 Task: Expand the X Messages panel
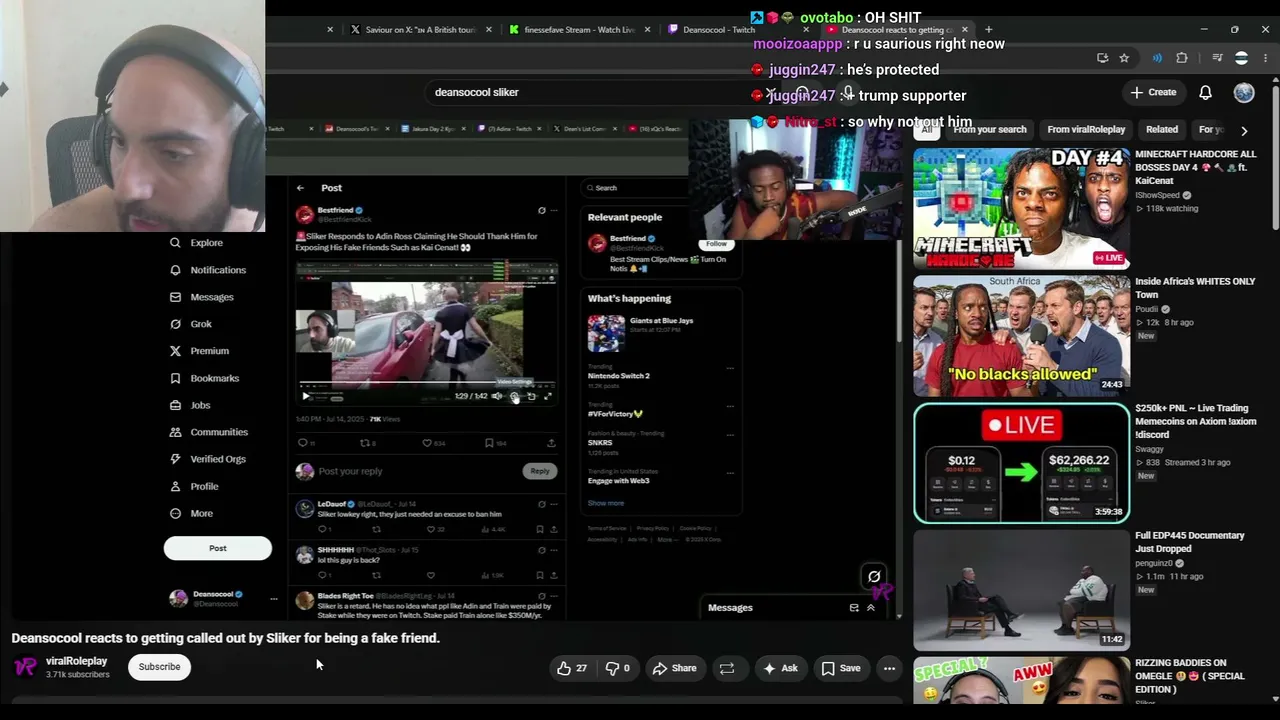(x=870, y=608)
